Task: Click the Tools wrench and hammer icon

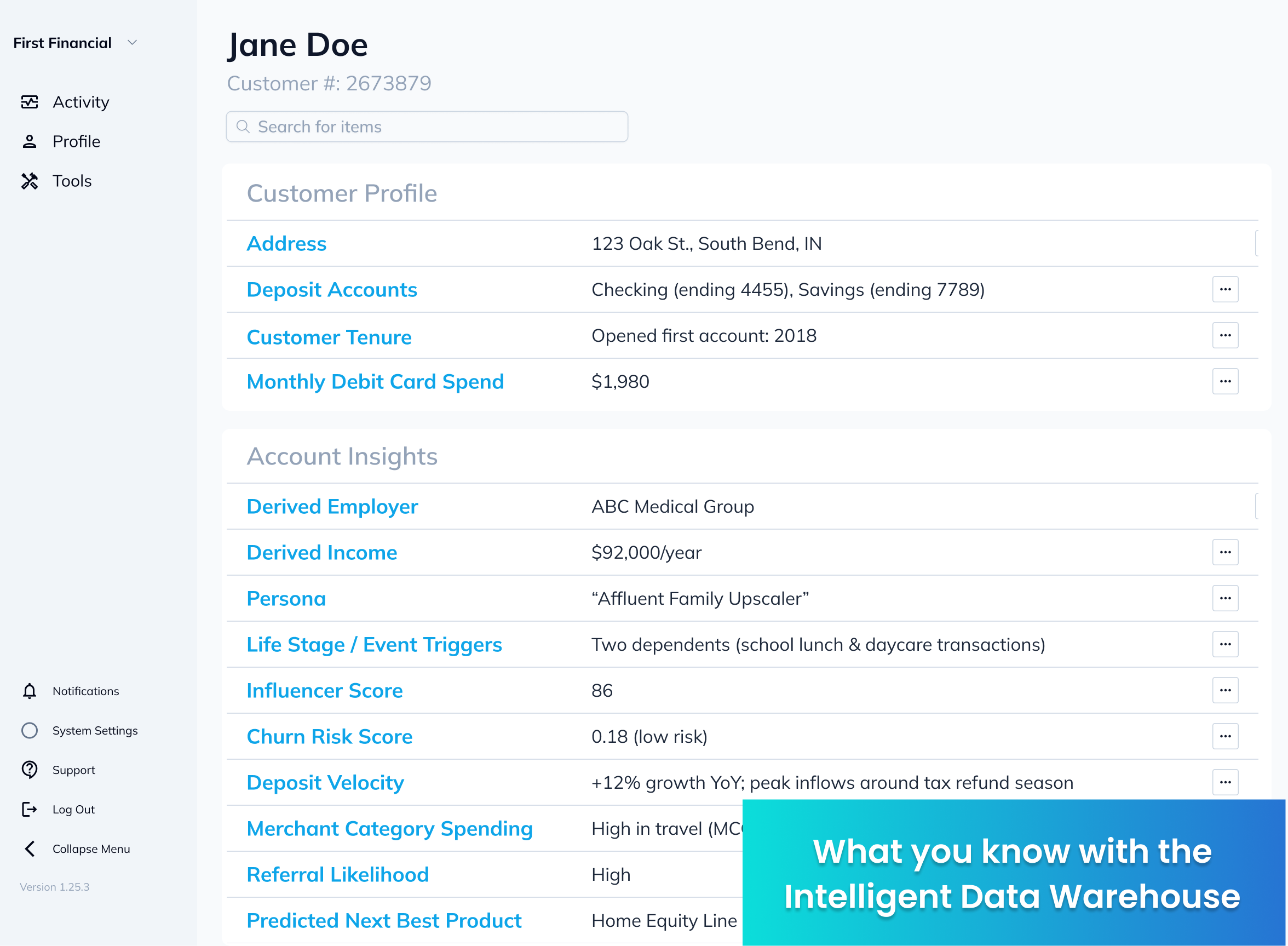Action: (30, 181)
